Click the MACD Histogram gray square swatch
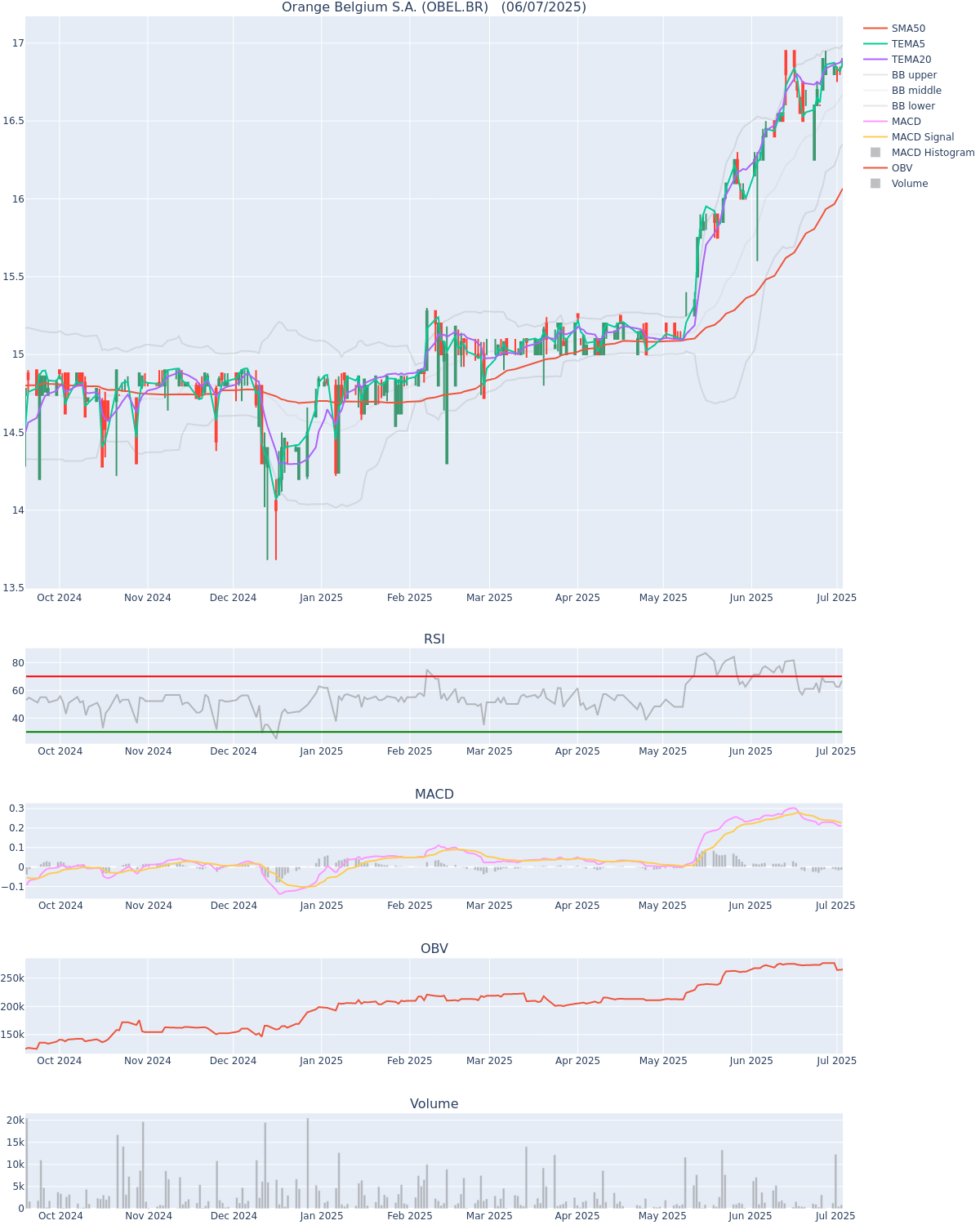 [875, 153]
